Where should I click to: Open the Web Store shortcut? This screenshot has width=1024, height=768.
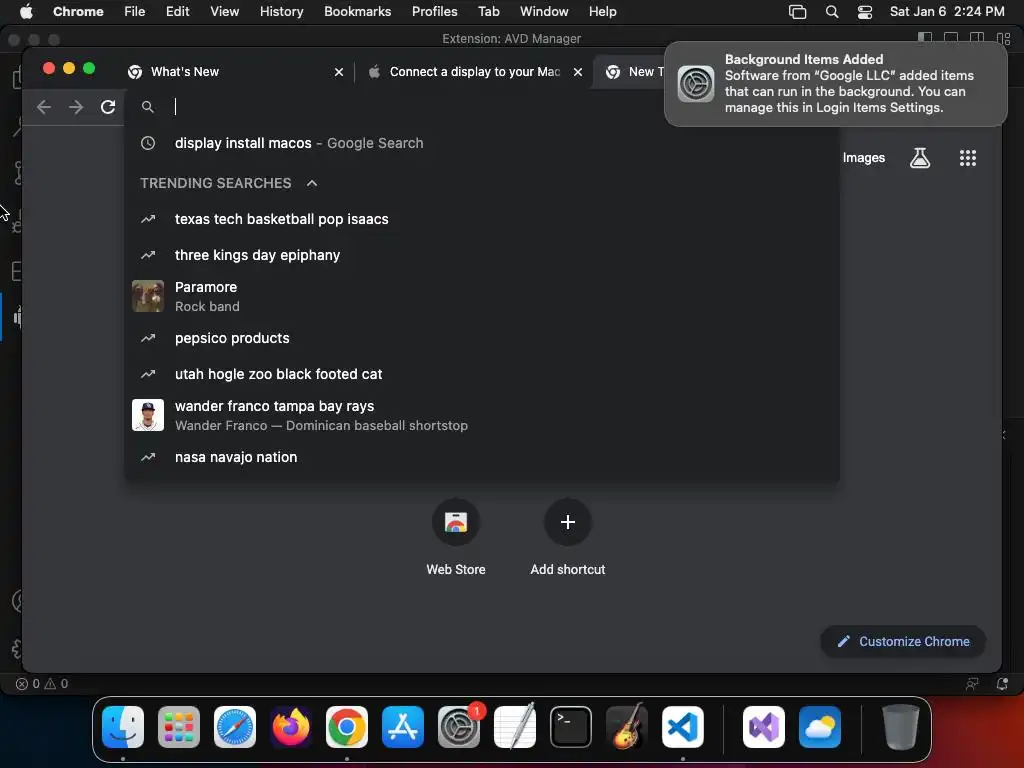[x=456, y=537]
